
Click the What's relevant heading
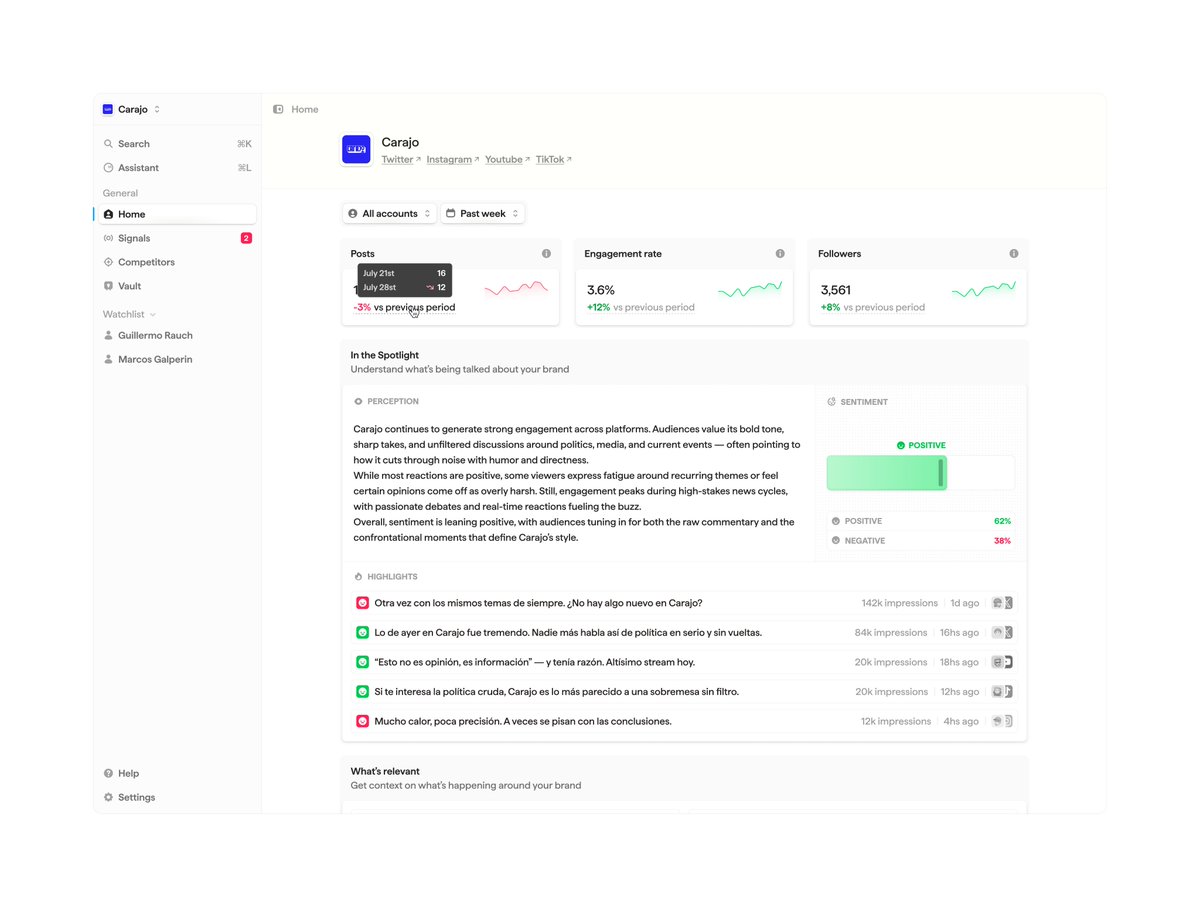(385, 772)
